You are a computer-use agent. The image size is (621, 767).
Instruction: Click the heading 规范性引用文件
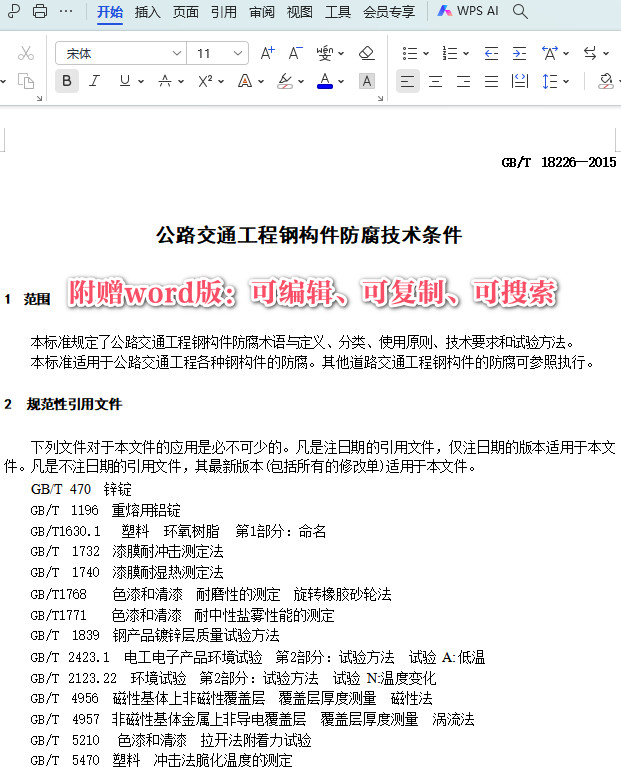click(x=74, y=404)
